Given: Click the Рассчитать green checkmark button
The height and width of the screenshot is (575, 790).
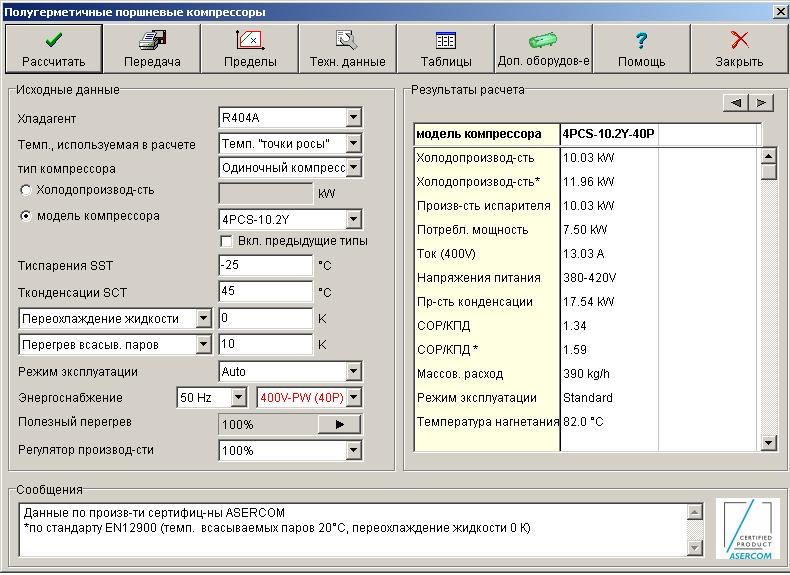Looking at the screenshot, I should [53, 49].
